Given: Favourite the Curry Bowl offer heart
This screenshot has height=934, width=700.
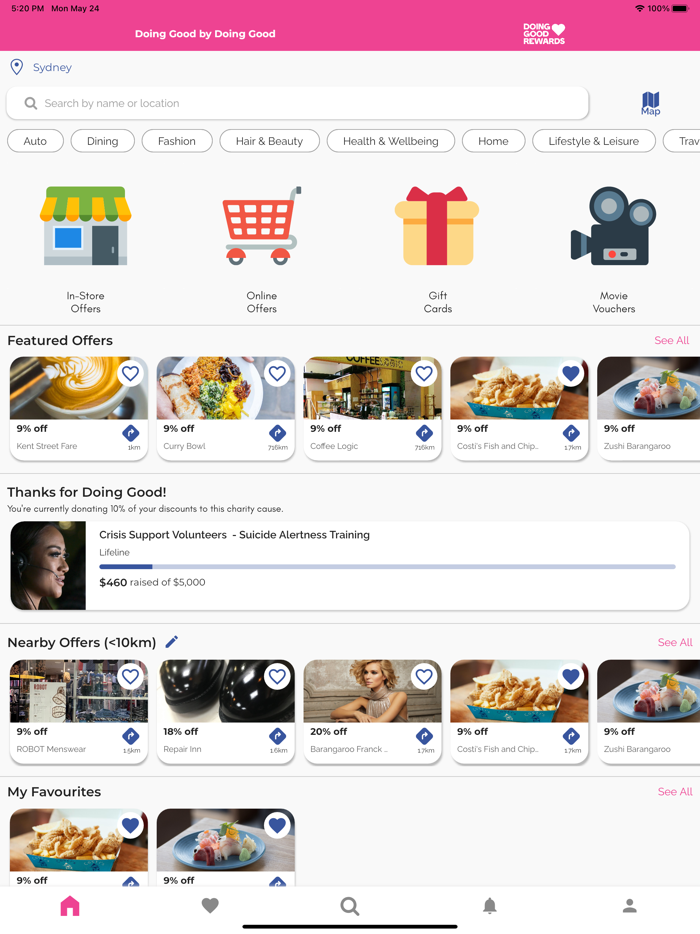Looking at the screenshot, I should tap(277, 373).
